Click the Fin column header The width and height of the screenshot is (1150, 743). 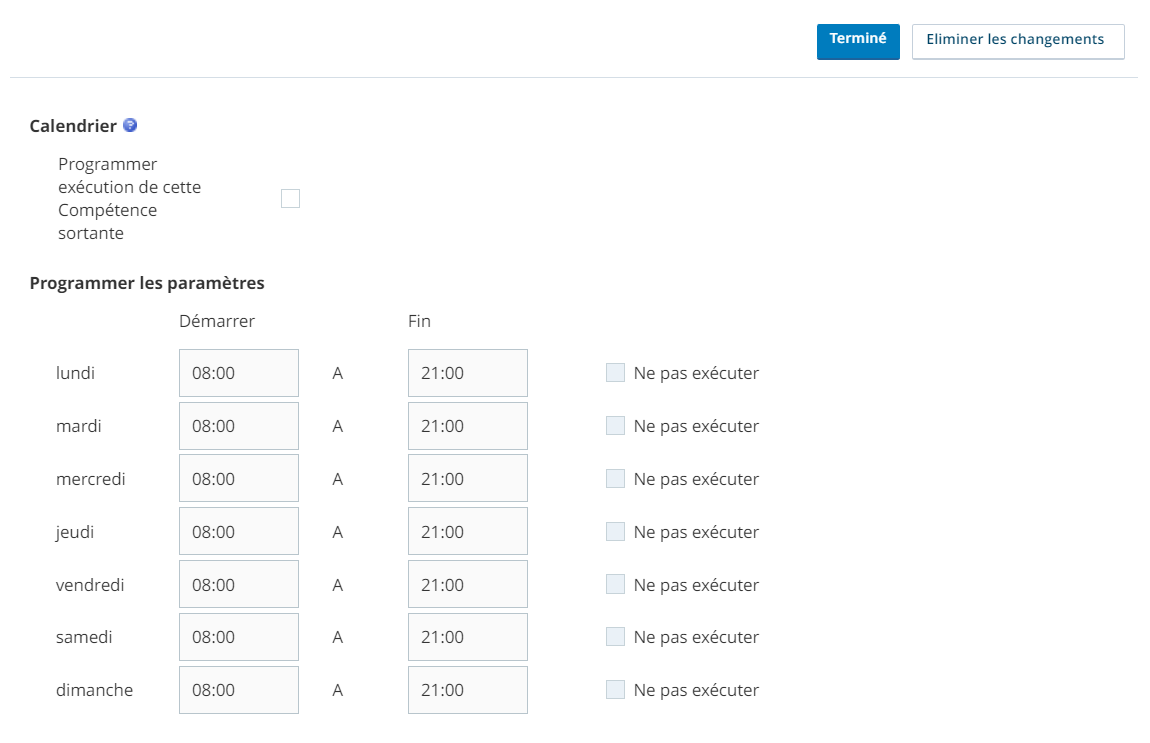click(420, 321)
